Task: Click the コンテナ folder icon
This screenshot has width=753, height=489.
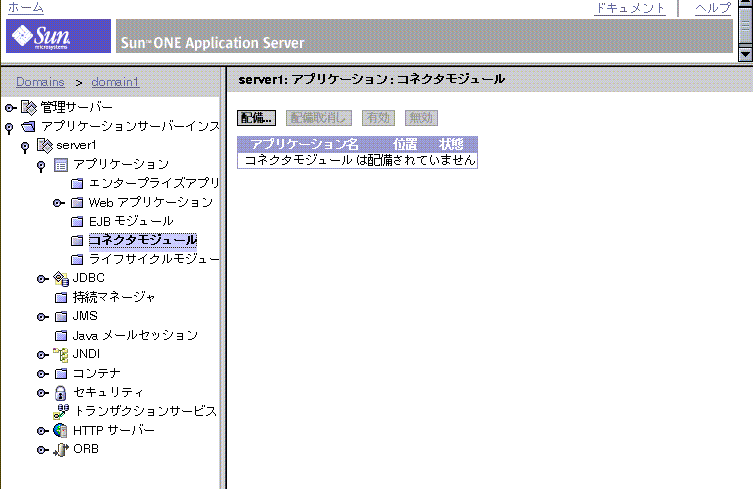Action: pyautogui.click(x=61, y=374)
